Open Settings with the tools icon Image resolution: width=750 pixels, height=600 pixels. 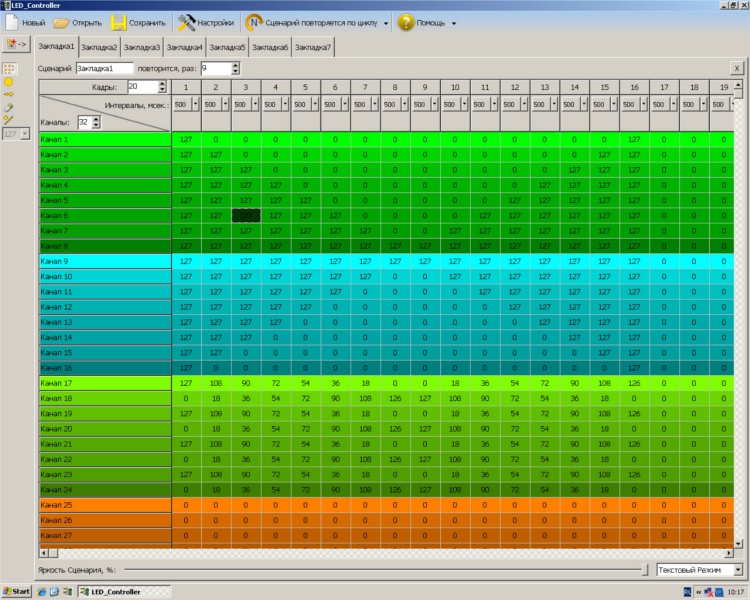pos(187,22)
